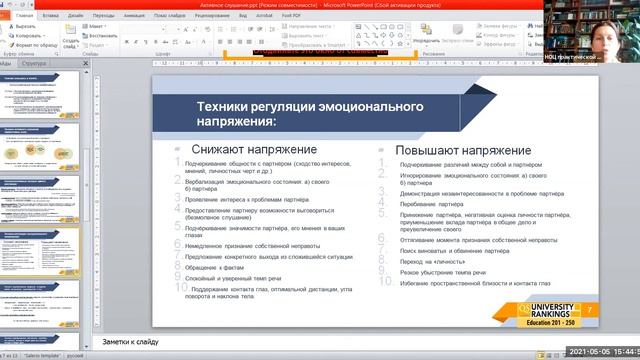This screenshot has height=360, width=640.
Task: Click the slide title 'Техники регуляции эмоционального напряжения'
Action: coord(310,113)
